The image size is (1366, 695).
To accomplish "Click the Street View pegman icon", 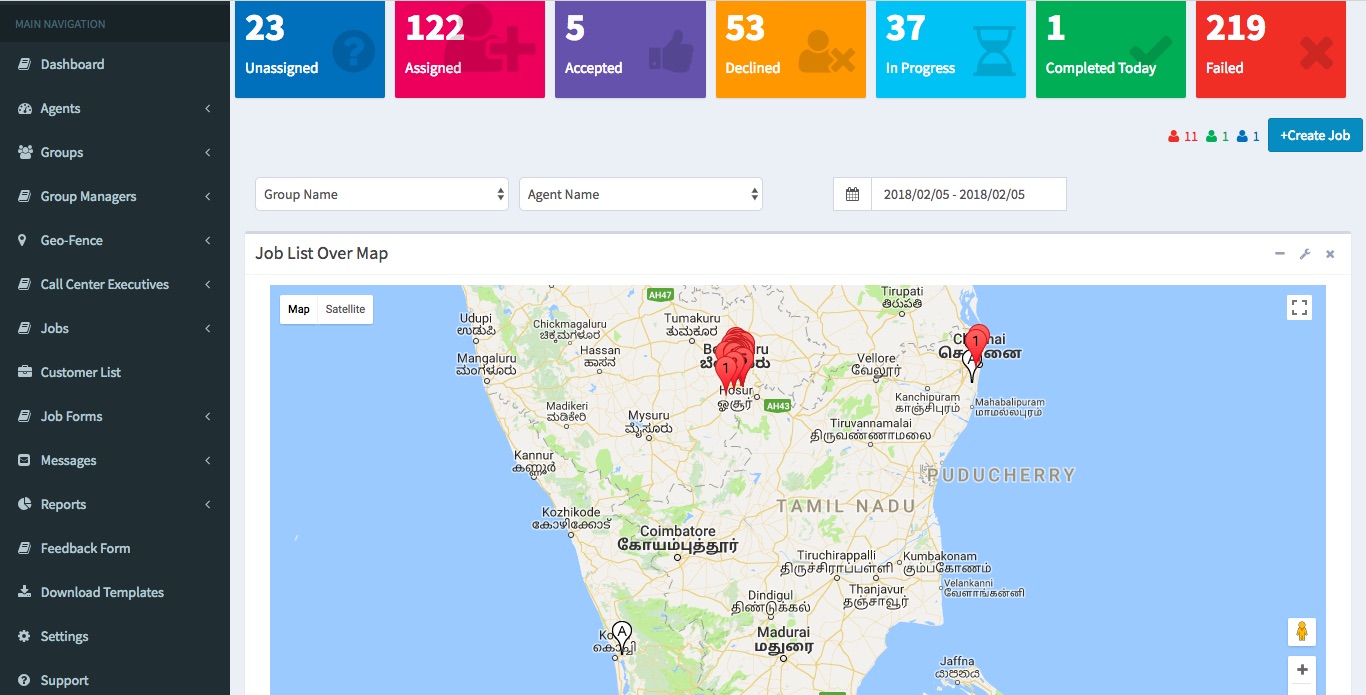I will [1301, 632].
